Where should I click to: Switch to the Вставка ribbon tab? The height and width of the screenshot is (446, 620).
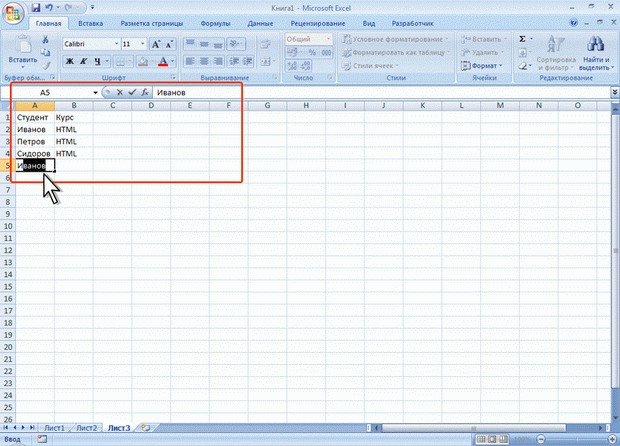pos(91,23)
